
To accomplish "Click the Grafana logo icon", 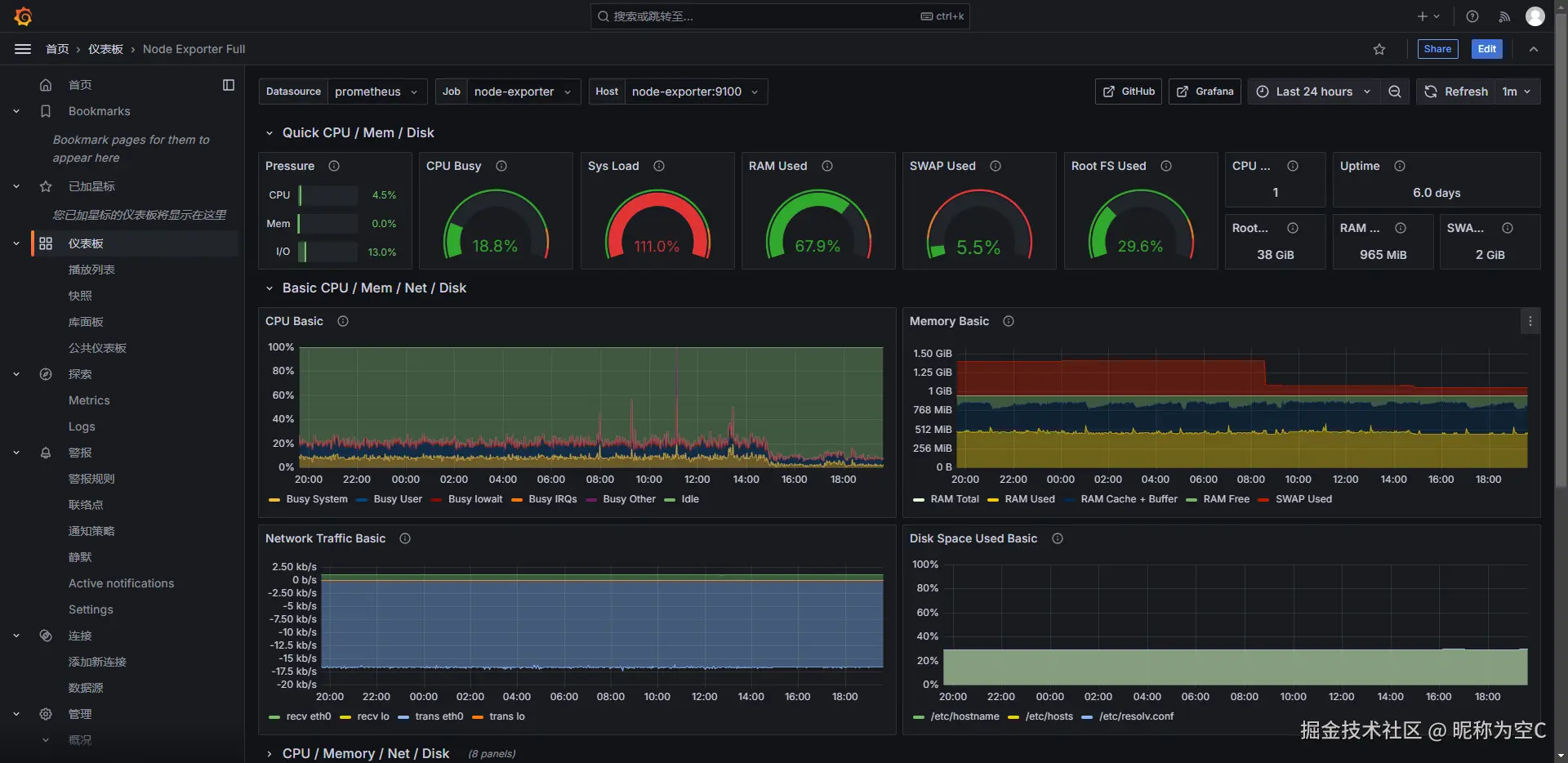I will (23, 16).
